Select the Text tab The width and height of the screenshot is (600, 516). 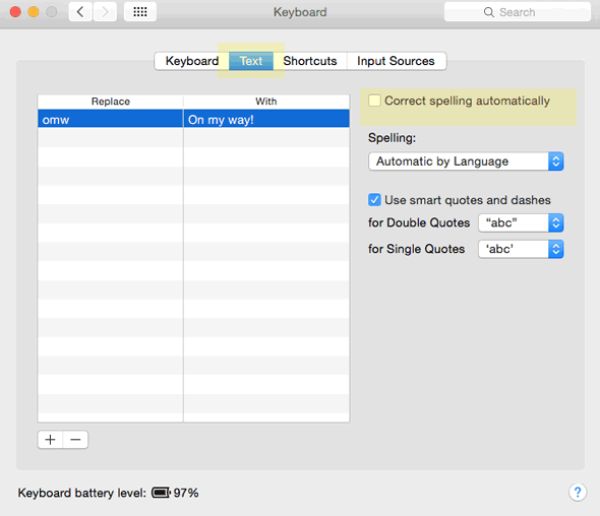pos(251,61)
